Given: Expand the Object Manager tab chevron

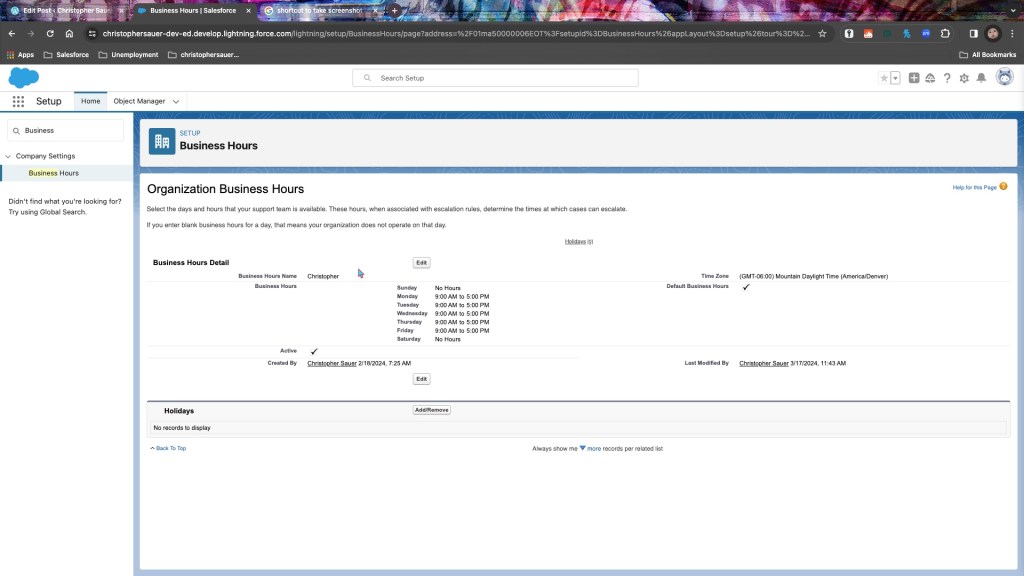Looking at the screenshot, I should [x=176, y=101].
